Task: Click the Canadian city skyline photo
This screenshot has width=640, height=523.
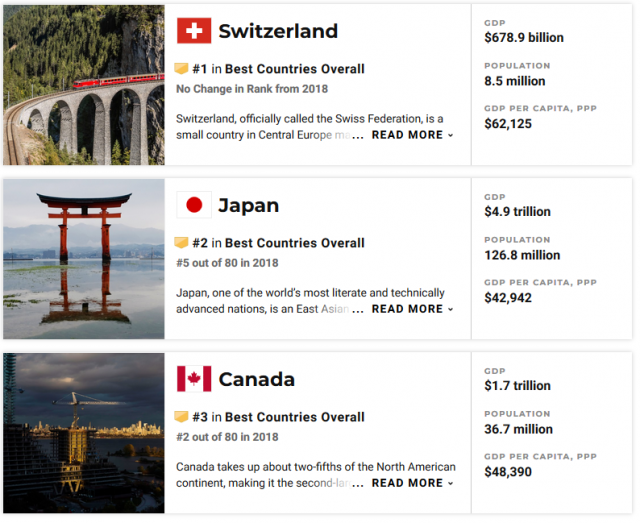Action: [84, 433]
